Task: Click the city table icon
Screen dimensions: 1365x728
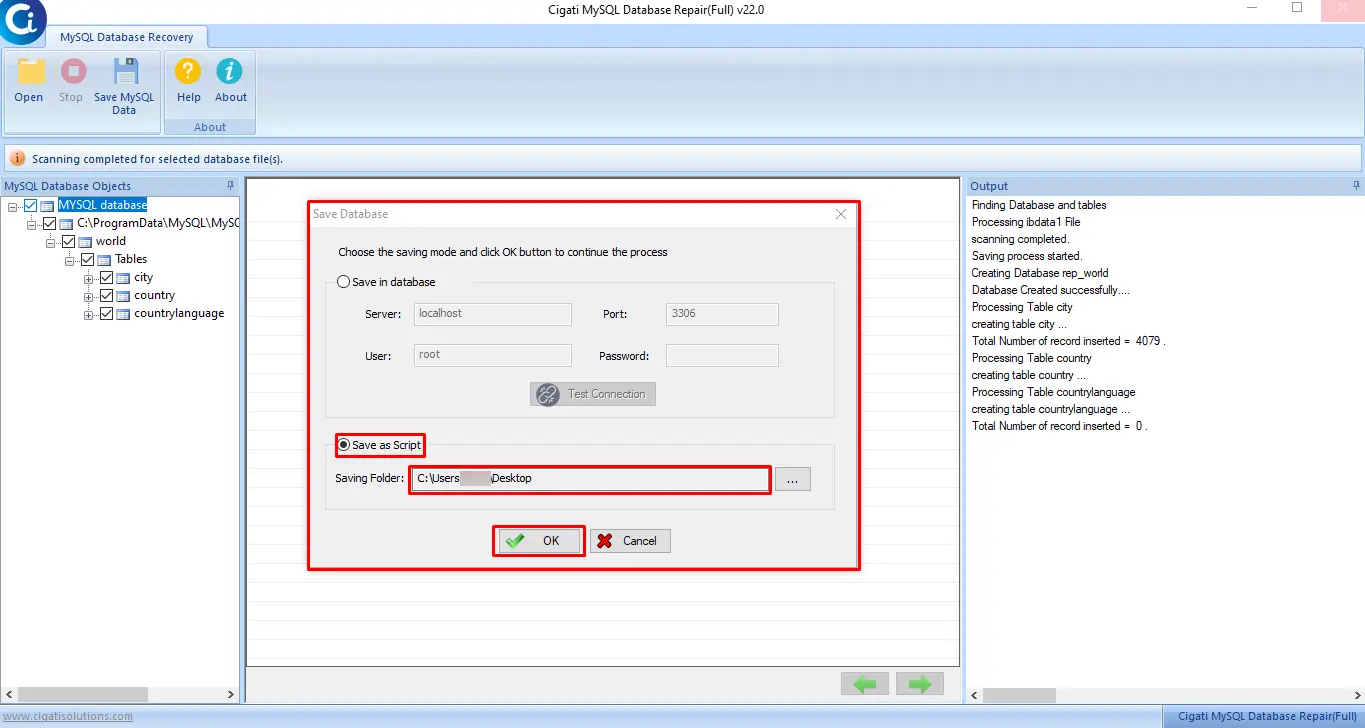Action: click(123, 278)
